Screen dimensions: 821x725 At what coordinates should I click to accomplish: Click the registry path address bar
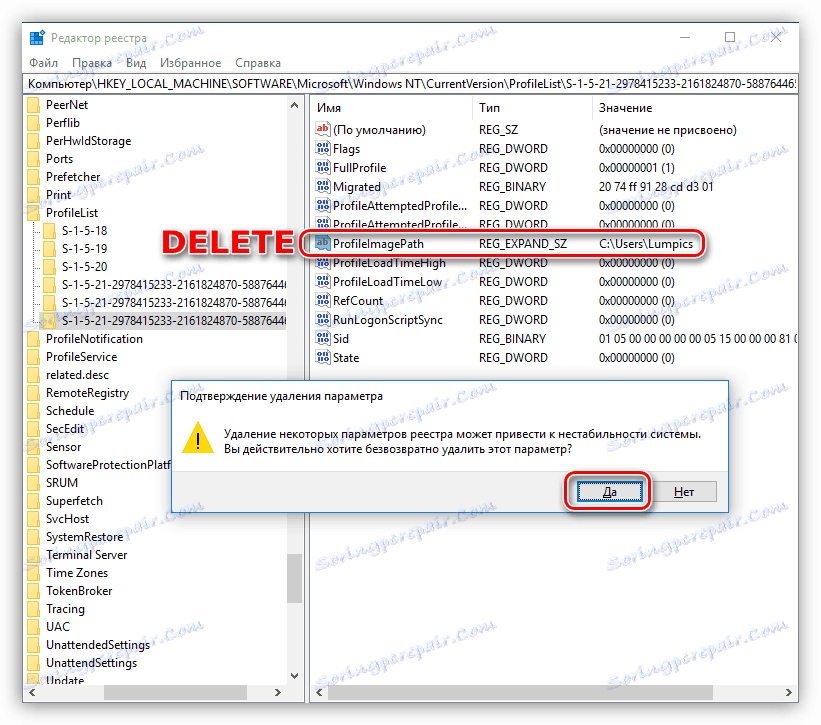click(x=410, y=84)
